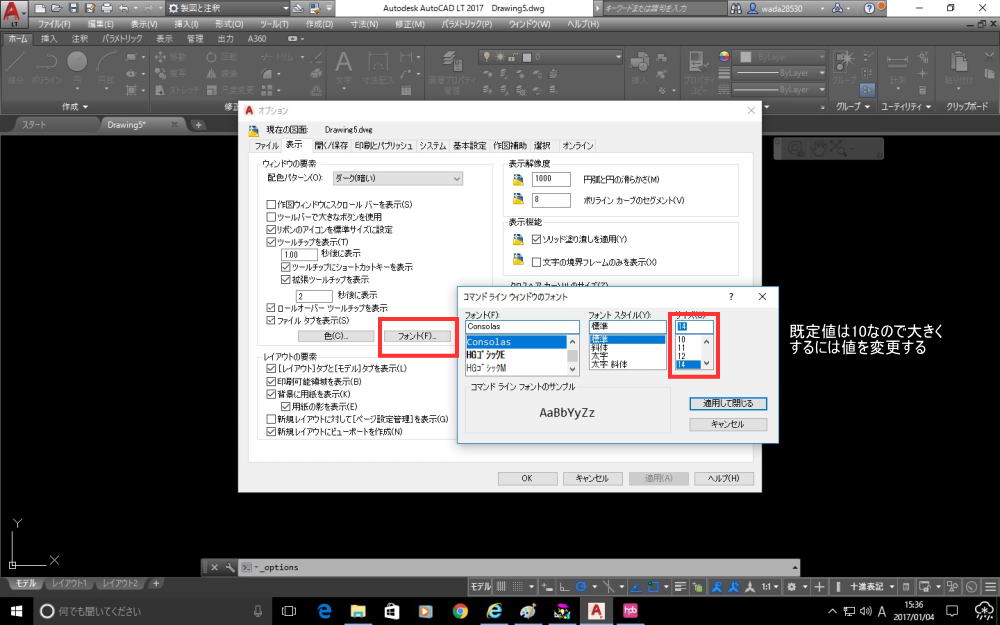
Task: Enable text boundary frame only (X) checkbox
Action: (536, 261)
